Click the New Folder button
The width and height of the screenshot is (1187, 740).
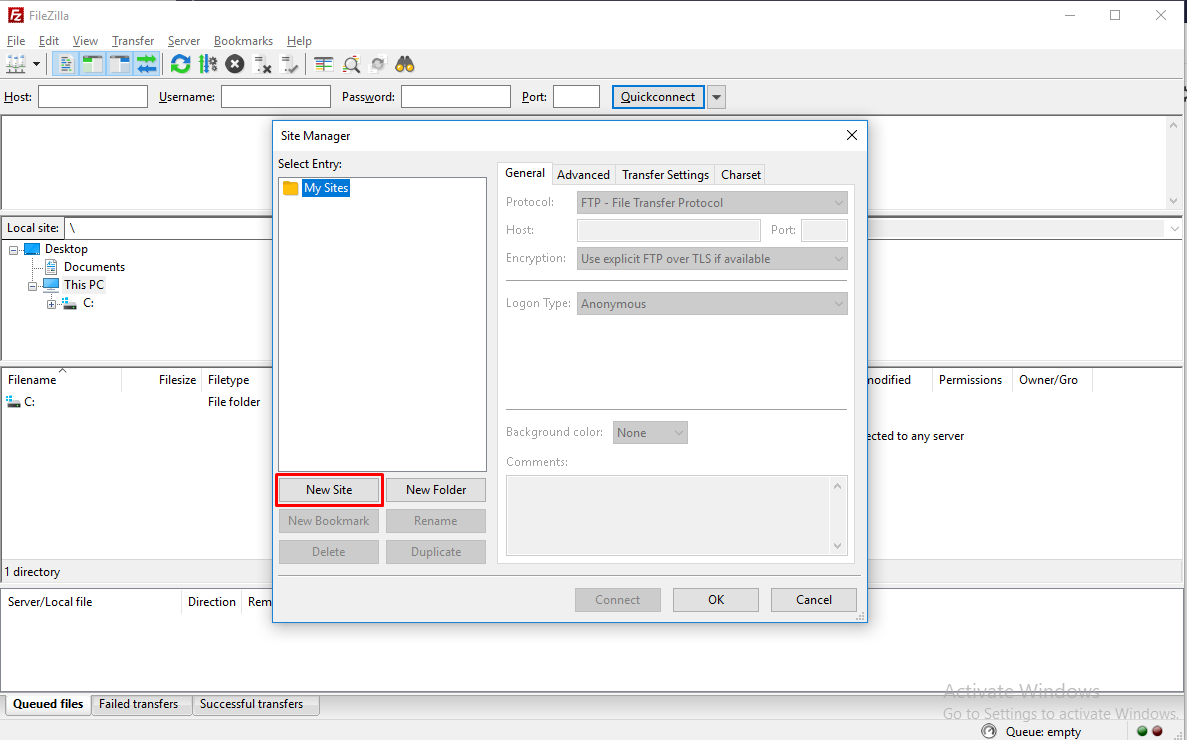tap(436, 490)
